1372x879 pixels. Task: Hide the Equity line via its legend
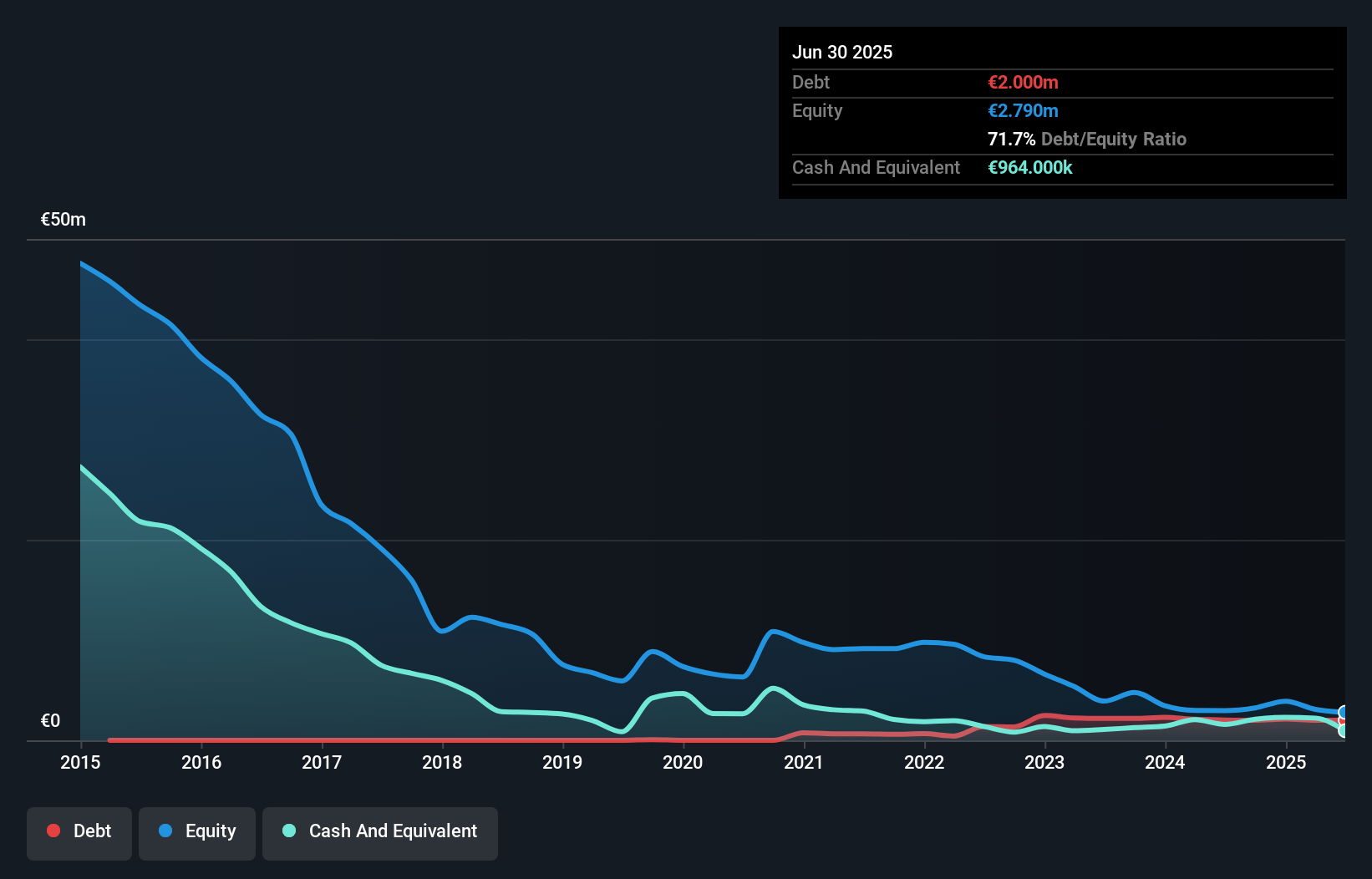[196, 831]
